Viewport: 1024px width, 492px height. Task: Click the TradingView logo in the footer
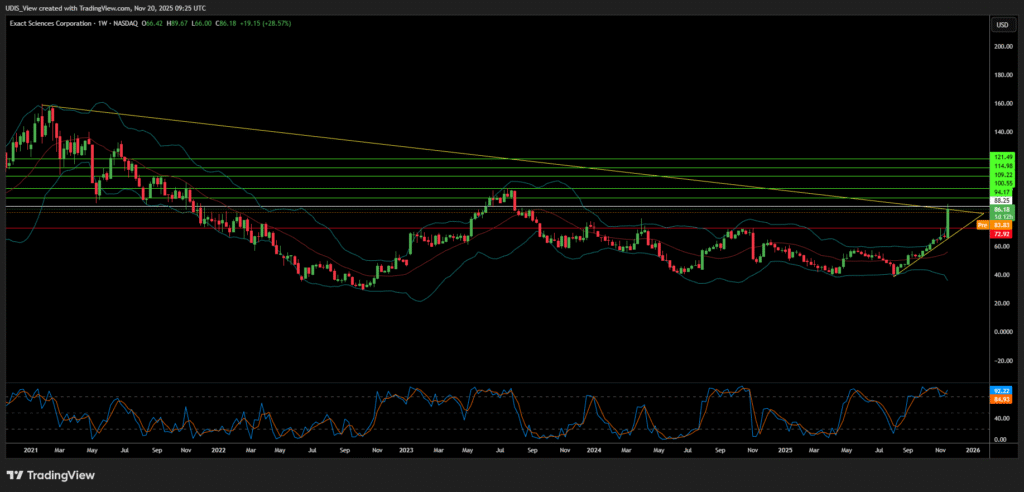point(47,474)
